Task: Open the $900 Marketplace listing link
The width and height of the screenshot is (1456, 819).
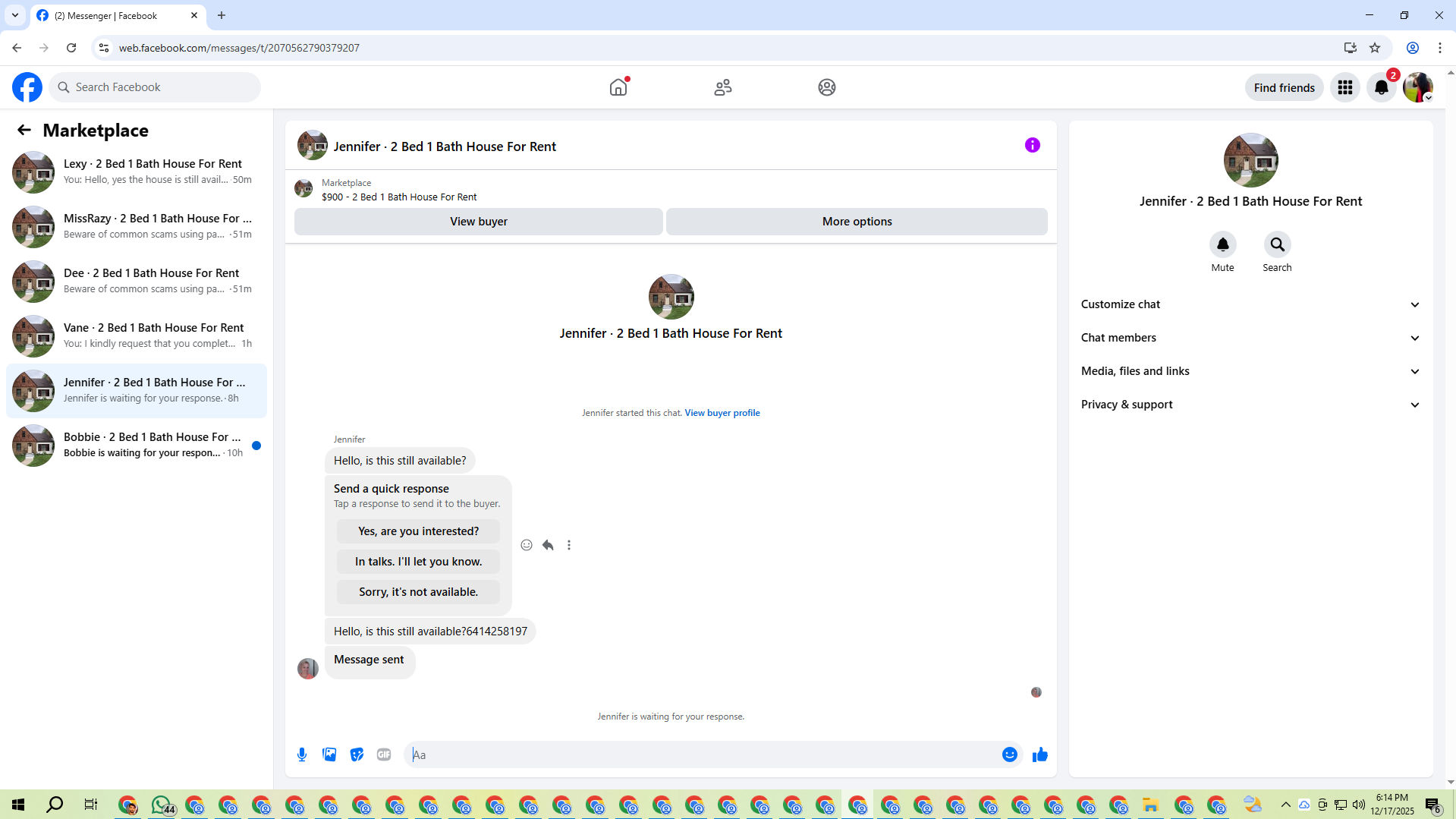Action: click(399, 197)
